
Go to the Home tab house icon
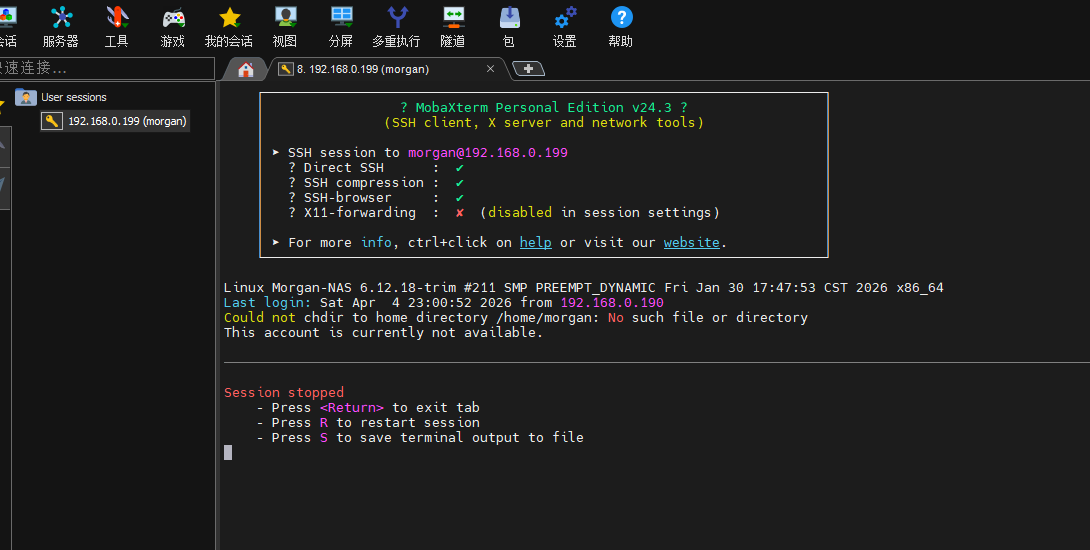[245, 70]
